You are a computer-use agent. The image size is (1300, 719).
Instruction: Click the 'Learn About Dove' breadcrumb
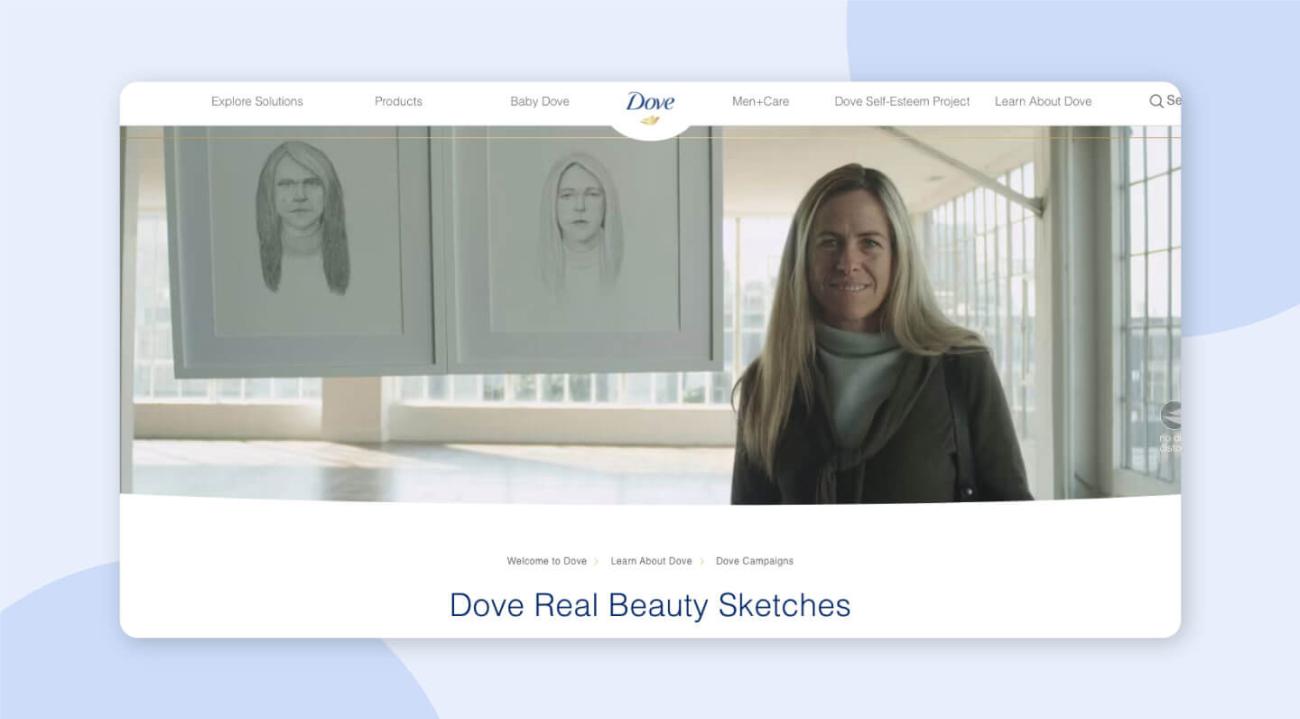pos(652,561)
